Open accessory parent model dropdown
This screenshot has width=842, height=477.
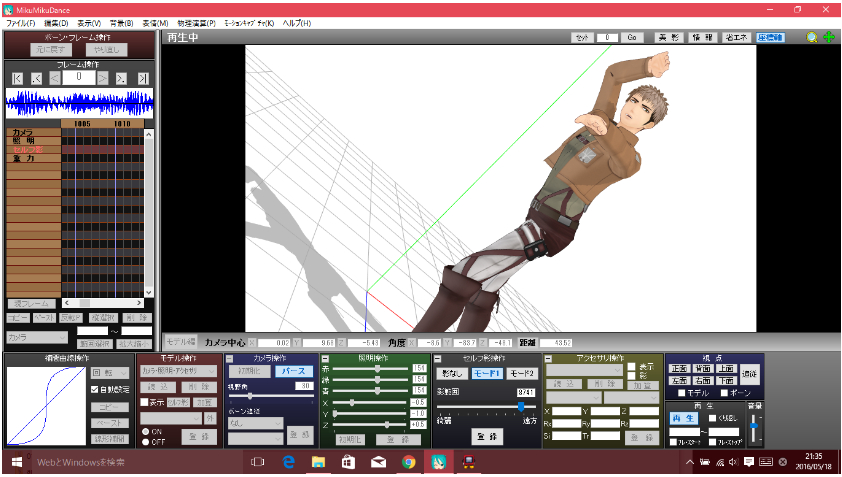(573, 398)
